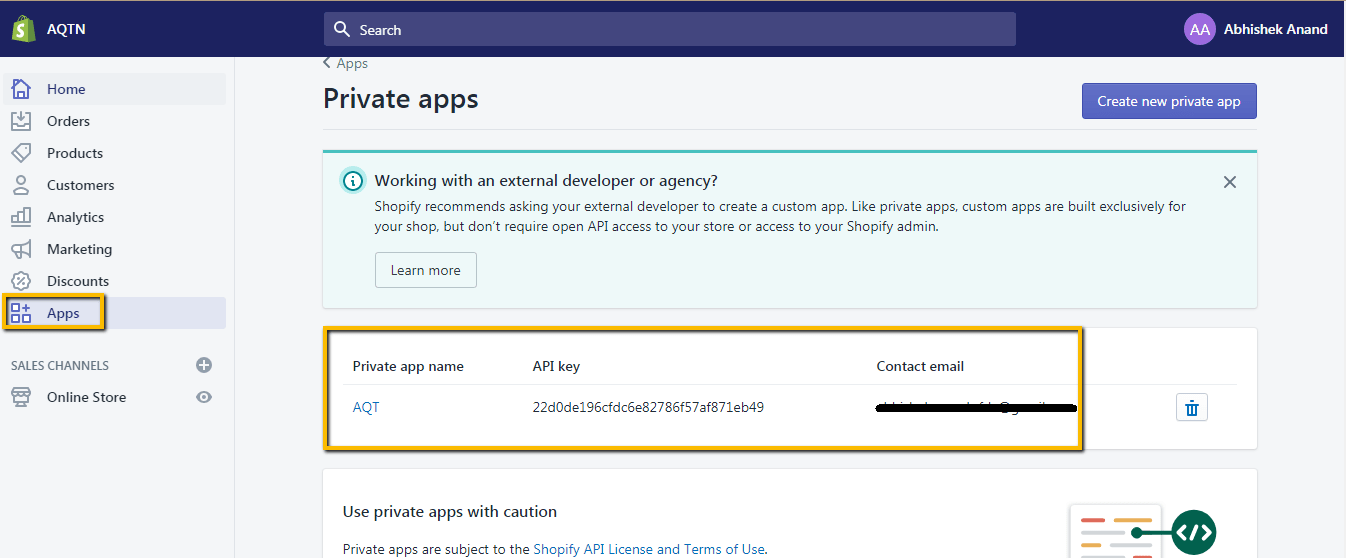Click the Apps grid icon
The width and height of the screenshot is (1346, 558).
click(x=21, y=313)
